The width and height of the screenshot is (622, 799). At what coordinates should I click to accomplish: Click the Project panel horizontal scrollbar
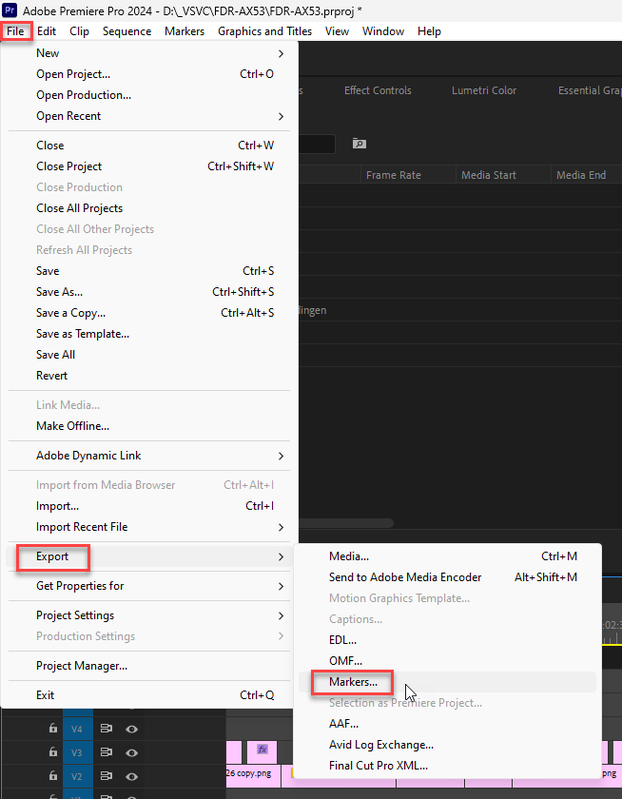coord(346,523)
